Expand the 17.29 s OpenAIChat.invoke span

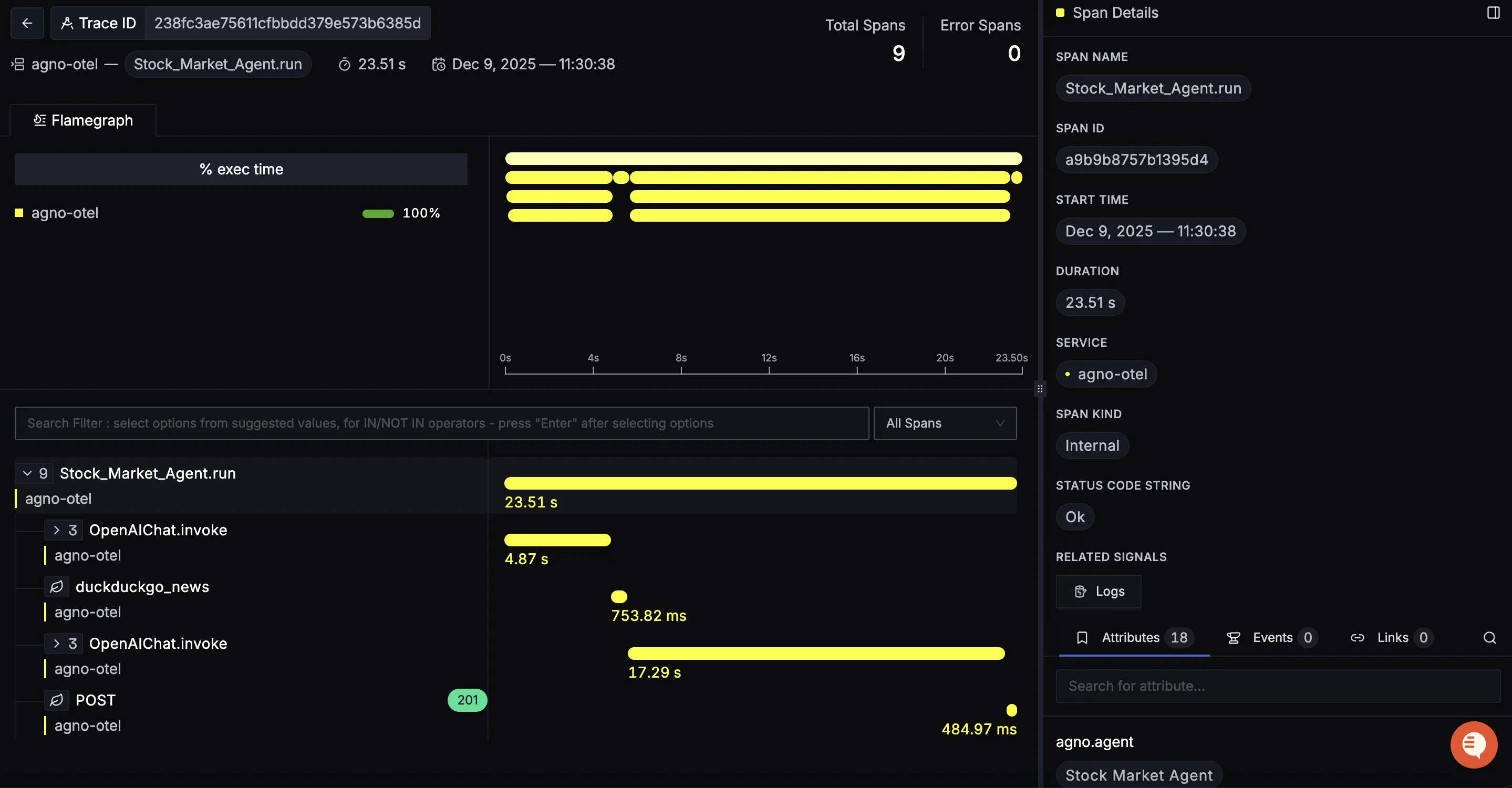click(x=56, y=644)
